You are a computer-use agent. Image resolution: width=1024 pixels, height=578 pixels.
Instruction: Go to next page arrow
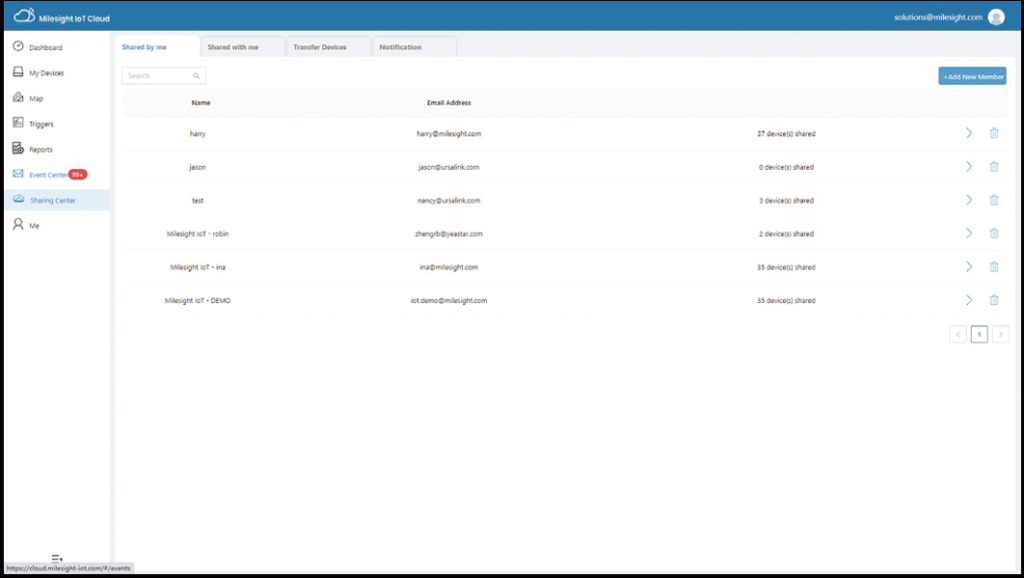1000,334
